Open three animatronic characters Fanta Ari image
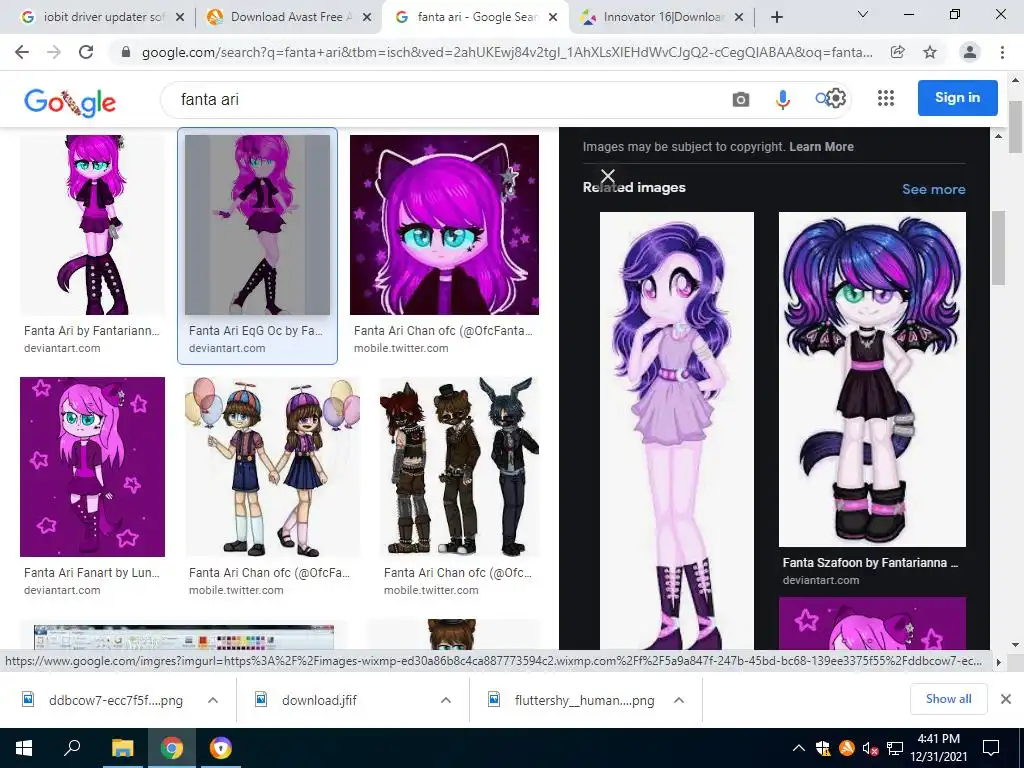 click(x=460, y=466)
